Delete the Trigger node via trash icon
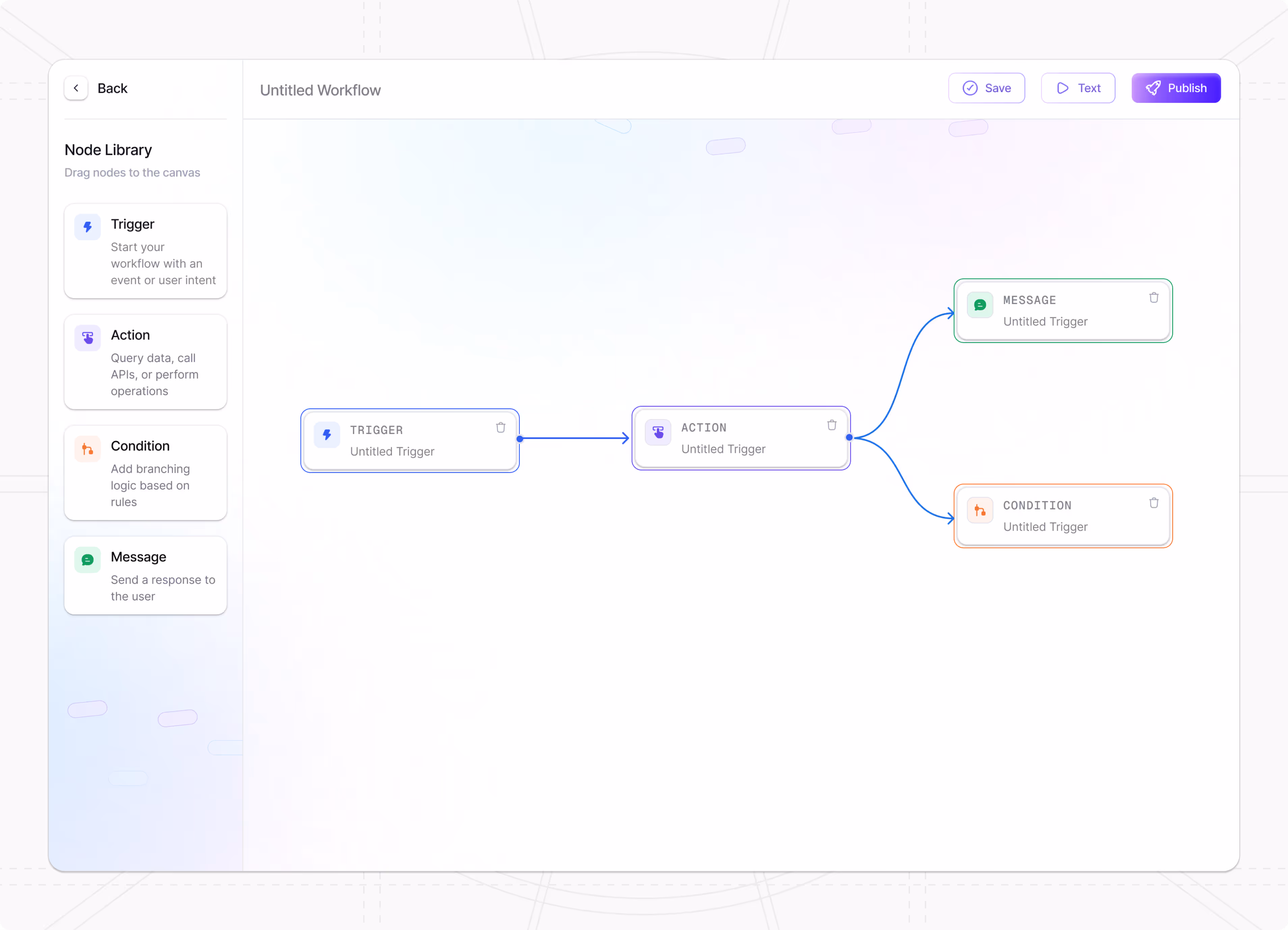This screenshot has width=1288, height=930. pos(500,428)
